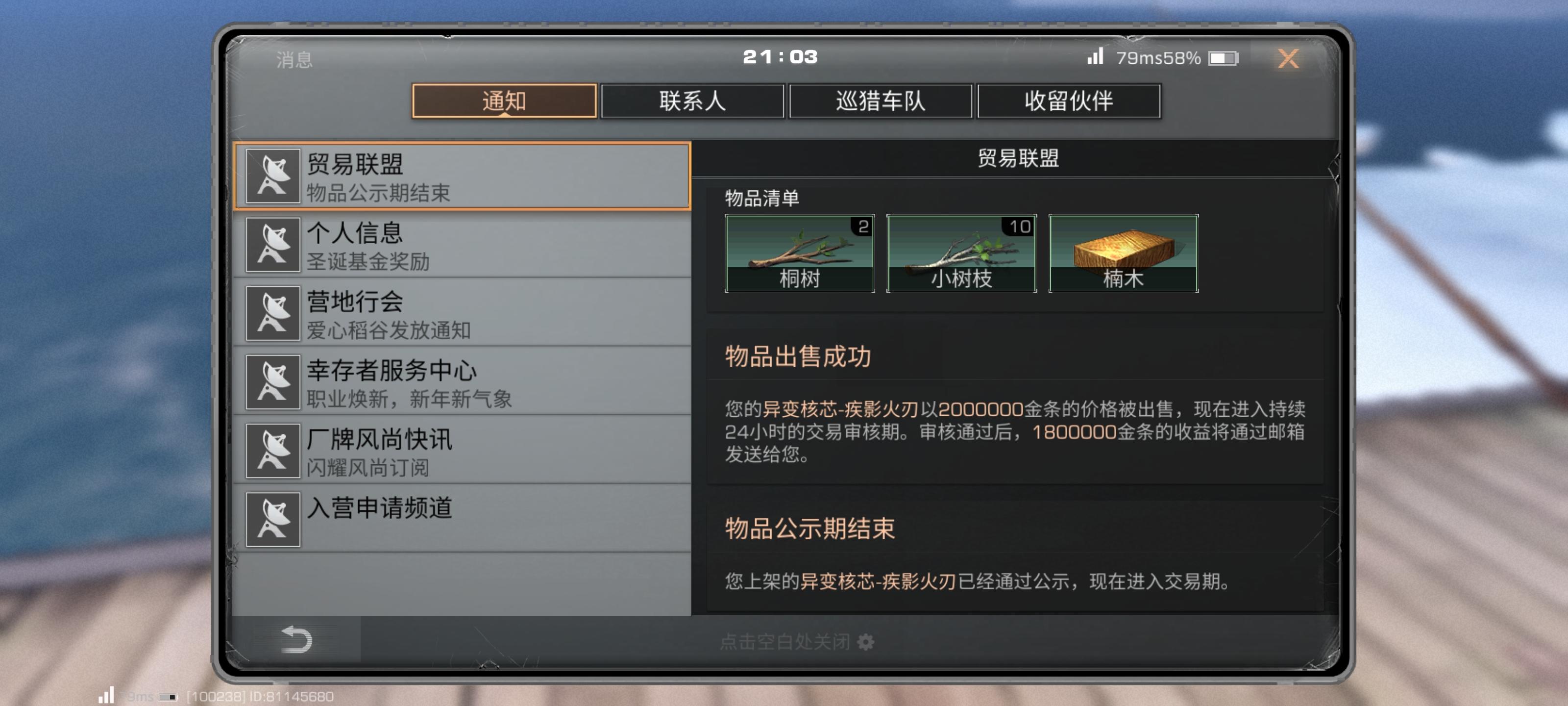Viewport: 1568px width, 706px height.
Task: Click the 楠木 wood item thumbnail
Action: click(x=1124, y=253)
